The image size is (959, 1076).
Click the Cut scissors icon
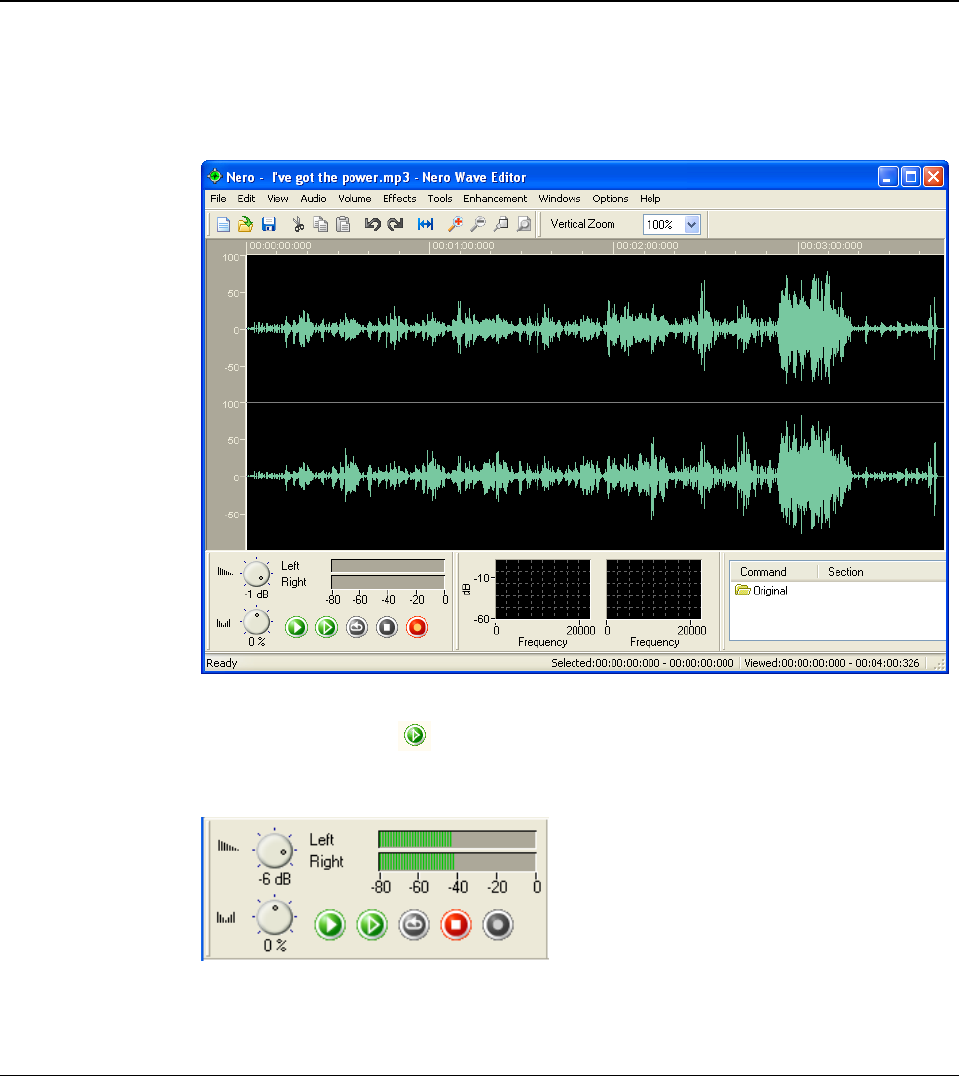(x=298, y=224)
